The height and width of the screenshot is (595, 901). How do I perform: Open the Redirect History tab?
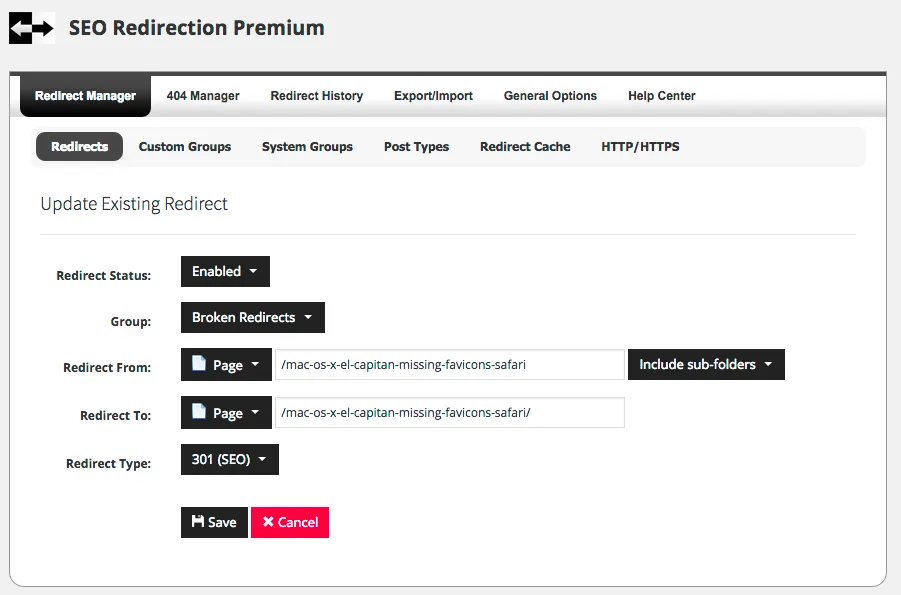[x=316, y=96]
